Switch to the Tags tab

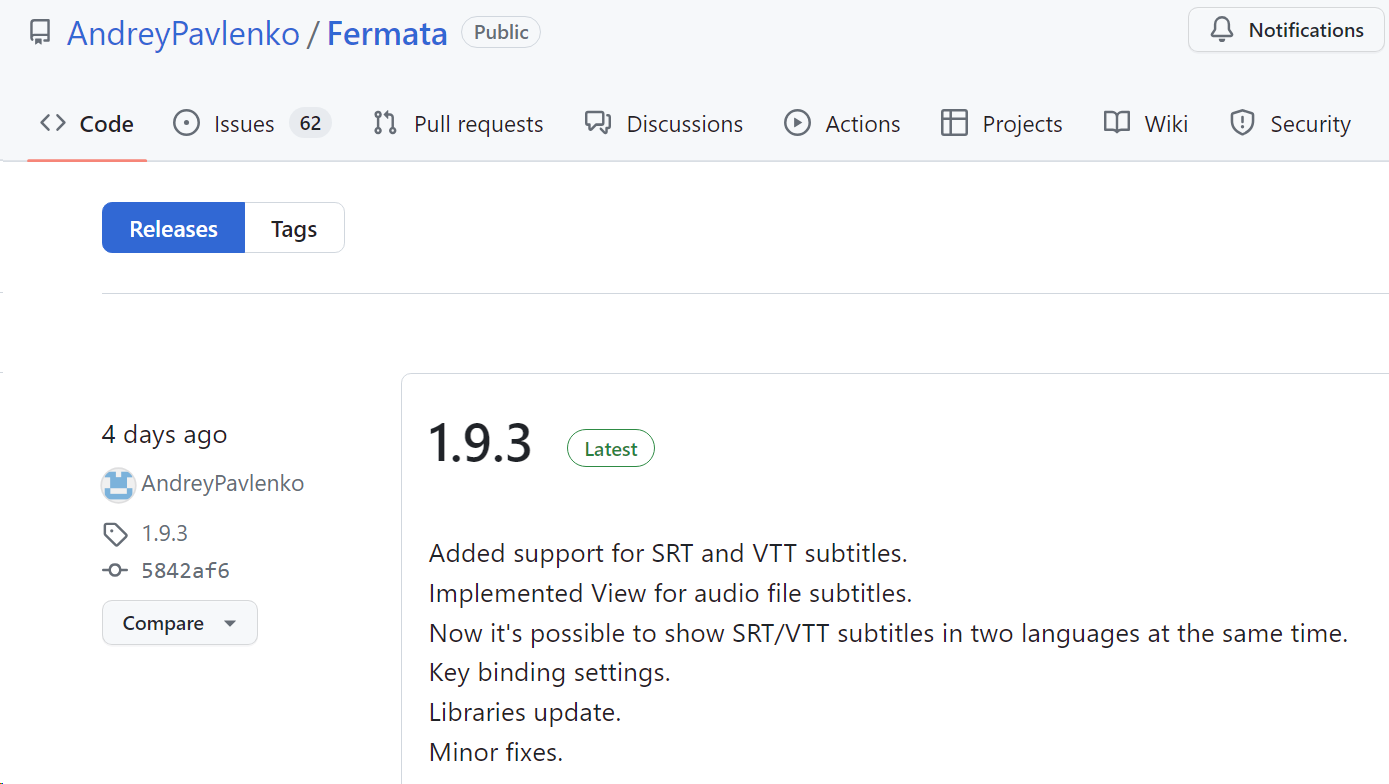pyautogui.click(x=294, y=229)
